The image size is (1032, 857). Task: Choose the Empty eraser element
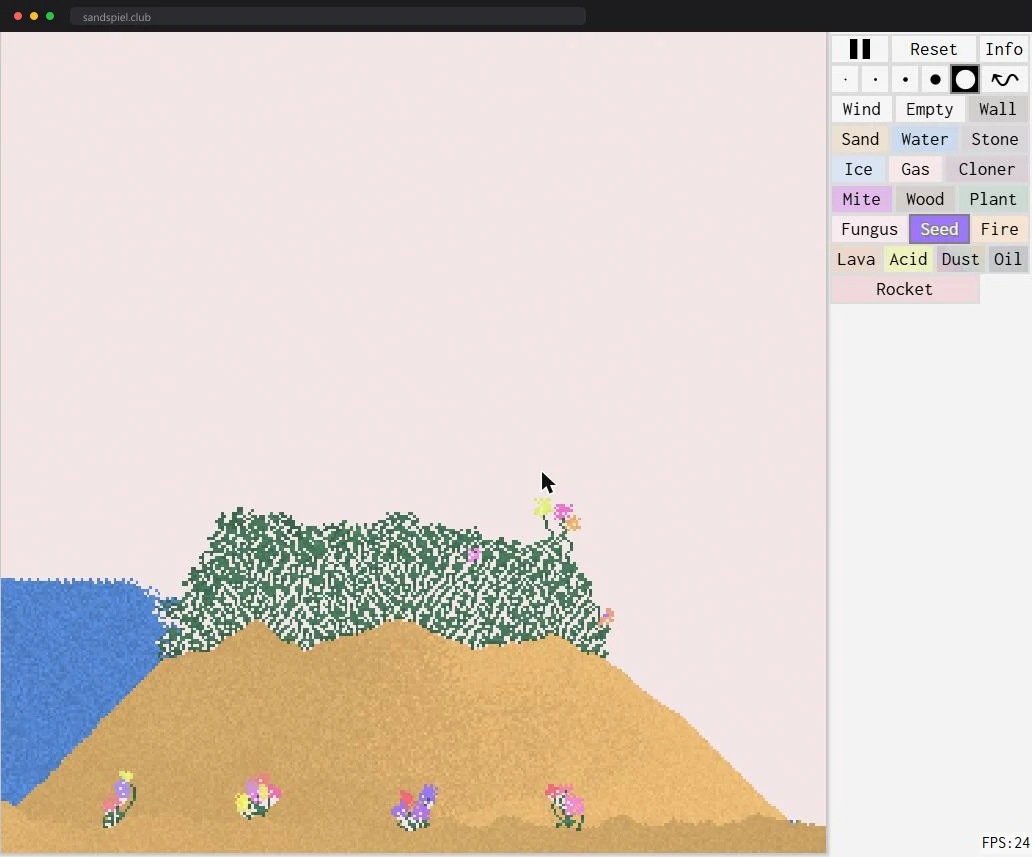click(929, 109)
